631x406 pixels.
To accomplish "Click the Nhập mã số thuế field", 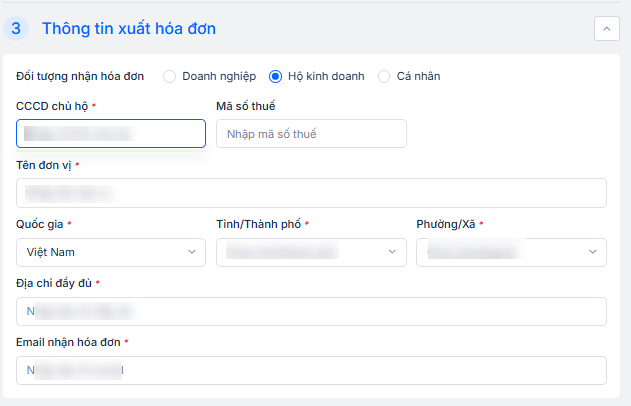I will [x=311, y=134].
